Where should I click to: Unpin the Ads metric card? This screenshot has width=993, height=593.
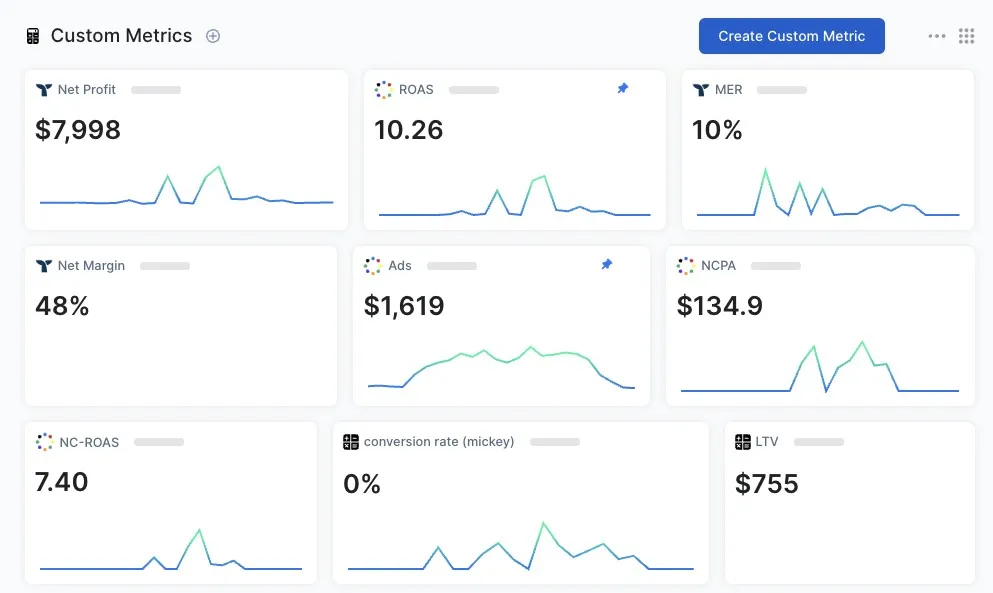point(607,264)
